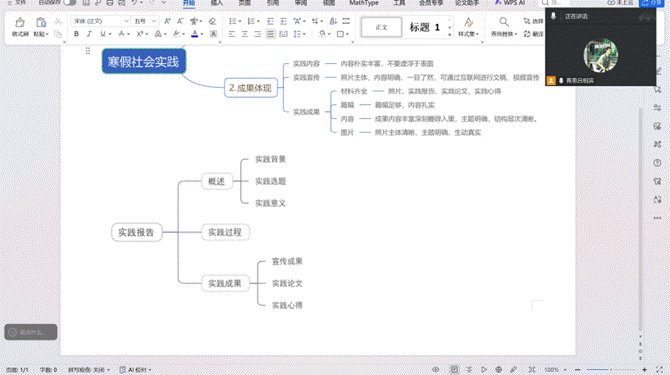Expand the font color dropdown arrow
Viewport: 670px width, 375px height.
202,34
